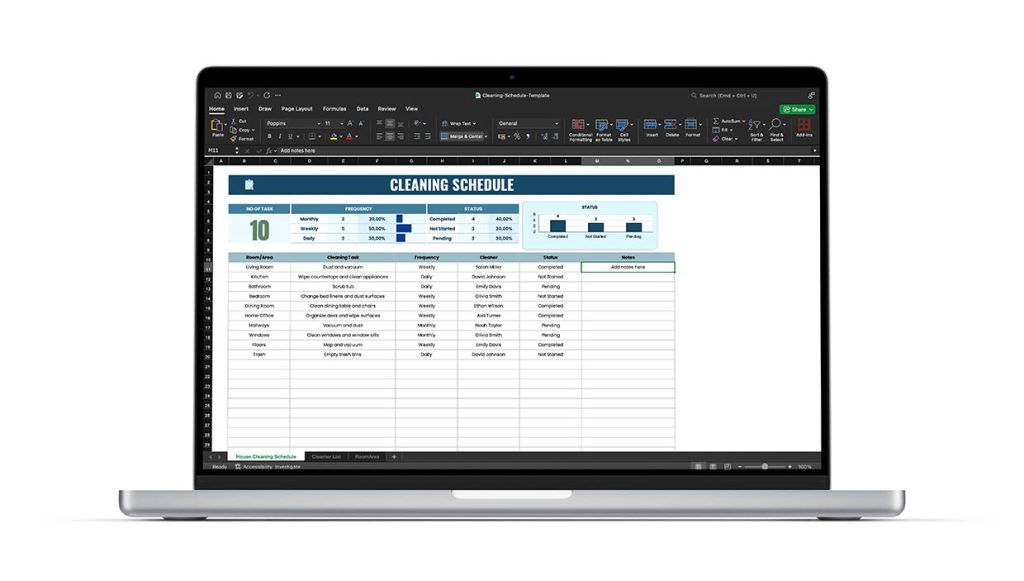Click the Paste clipboard icon
Viewport: 1024px width, 581px height.
(216, 125)
